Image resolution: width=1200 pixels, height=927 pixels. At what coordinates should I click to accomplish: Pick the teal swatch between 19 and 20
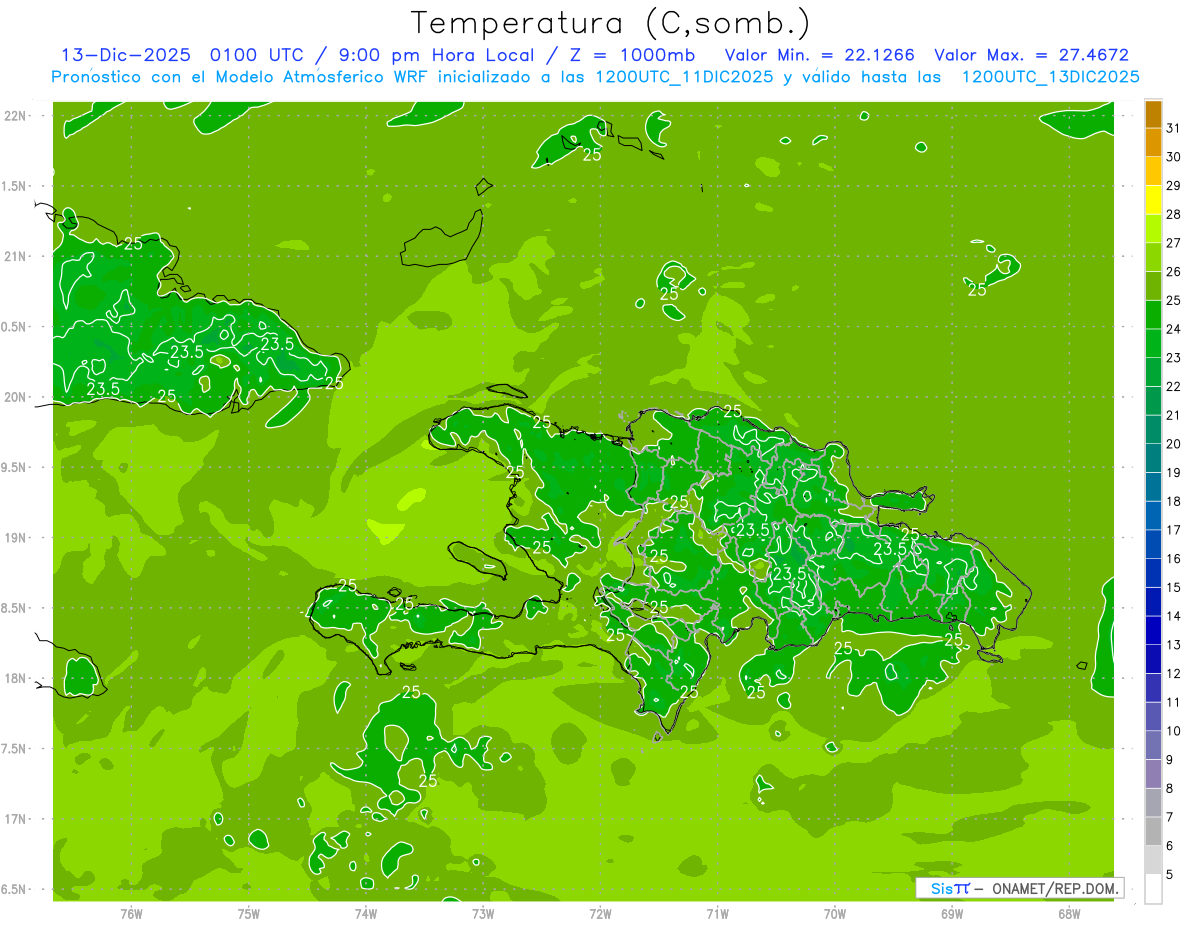(x=1153, y=458)
